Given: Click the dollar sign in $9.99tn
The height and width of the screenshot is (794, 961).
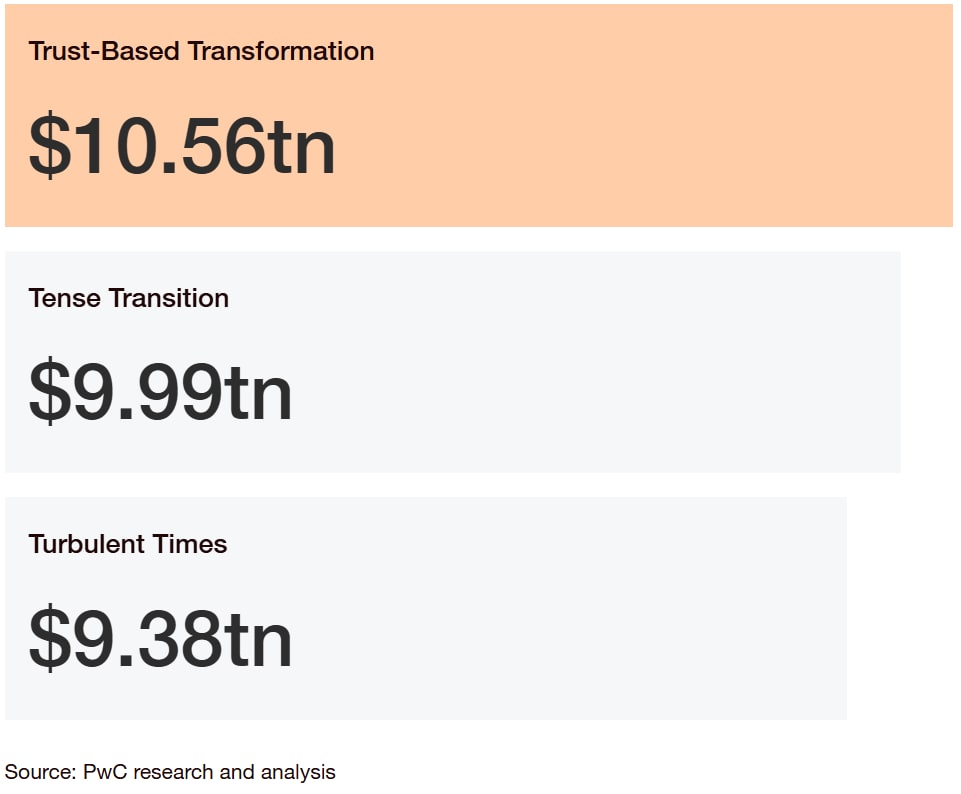Looking at the screenshot, I should (49, 391).
